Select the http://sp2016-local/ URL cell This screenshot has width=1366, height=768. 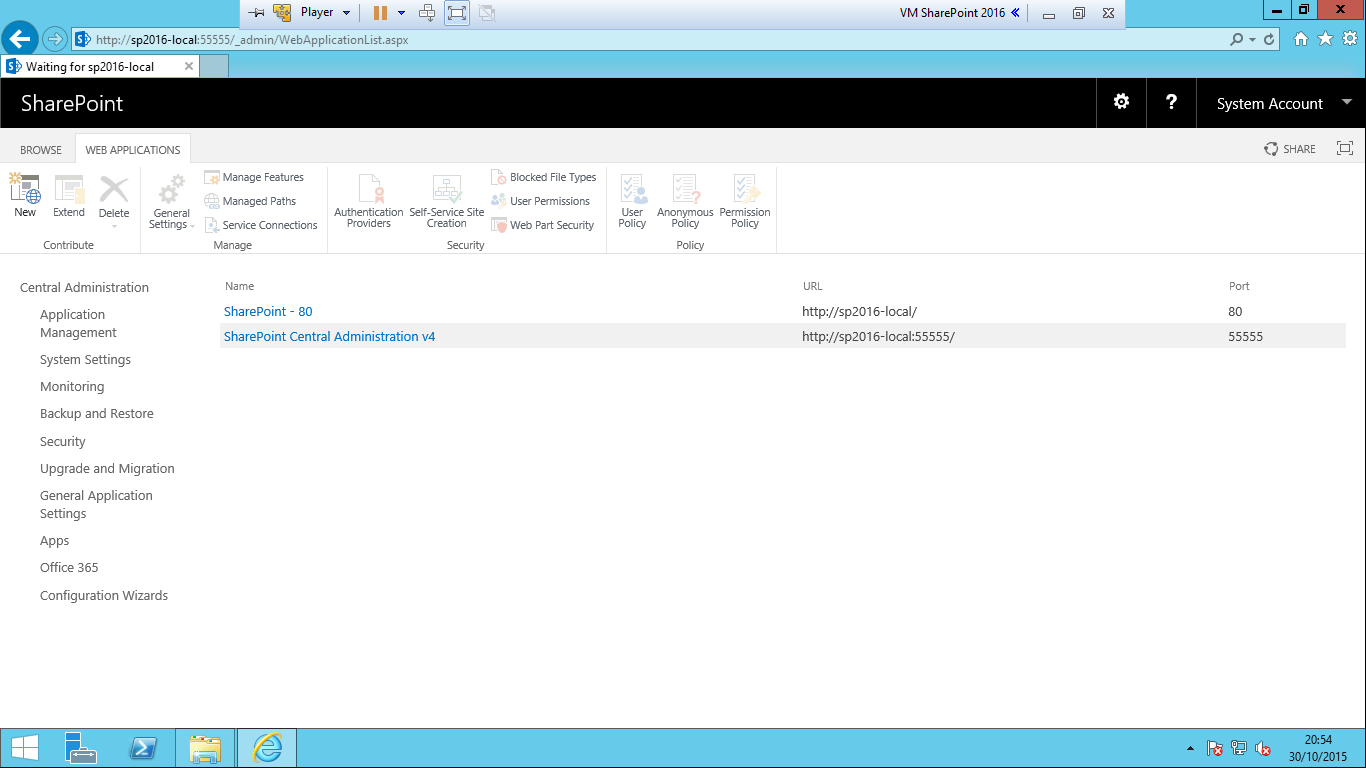[859, 311]
